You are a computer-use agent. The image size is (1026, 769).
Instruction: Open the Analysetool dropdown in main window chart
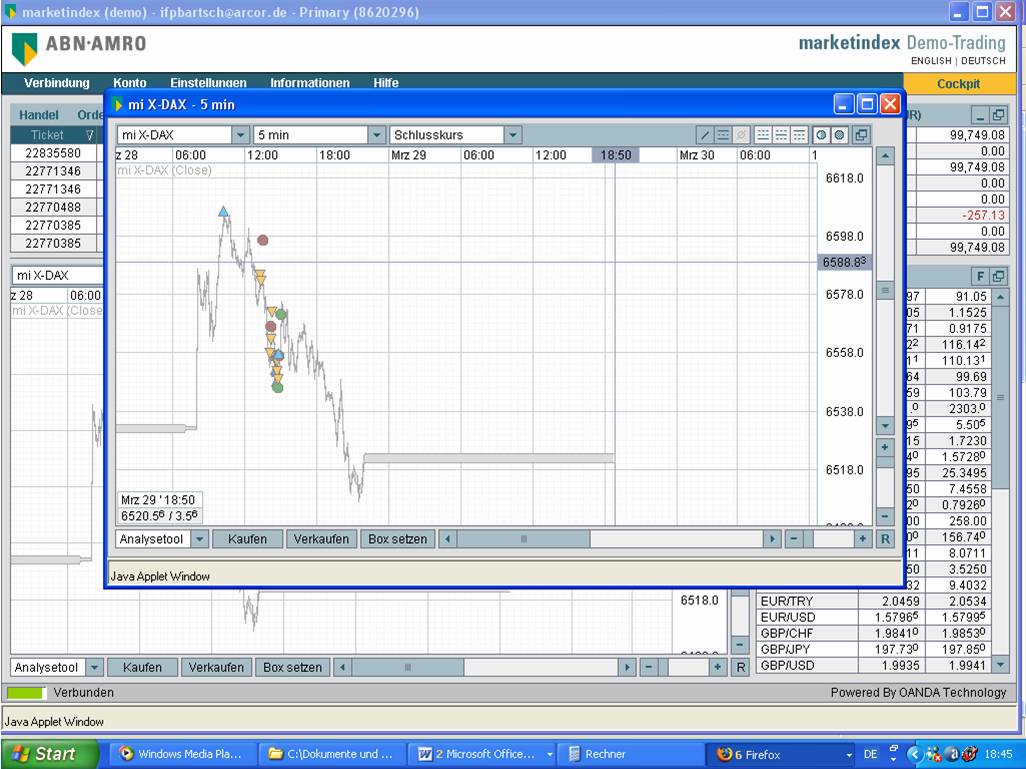click(x=94, y=668)
